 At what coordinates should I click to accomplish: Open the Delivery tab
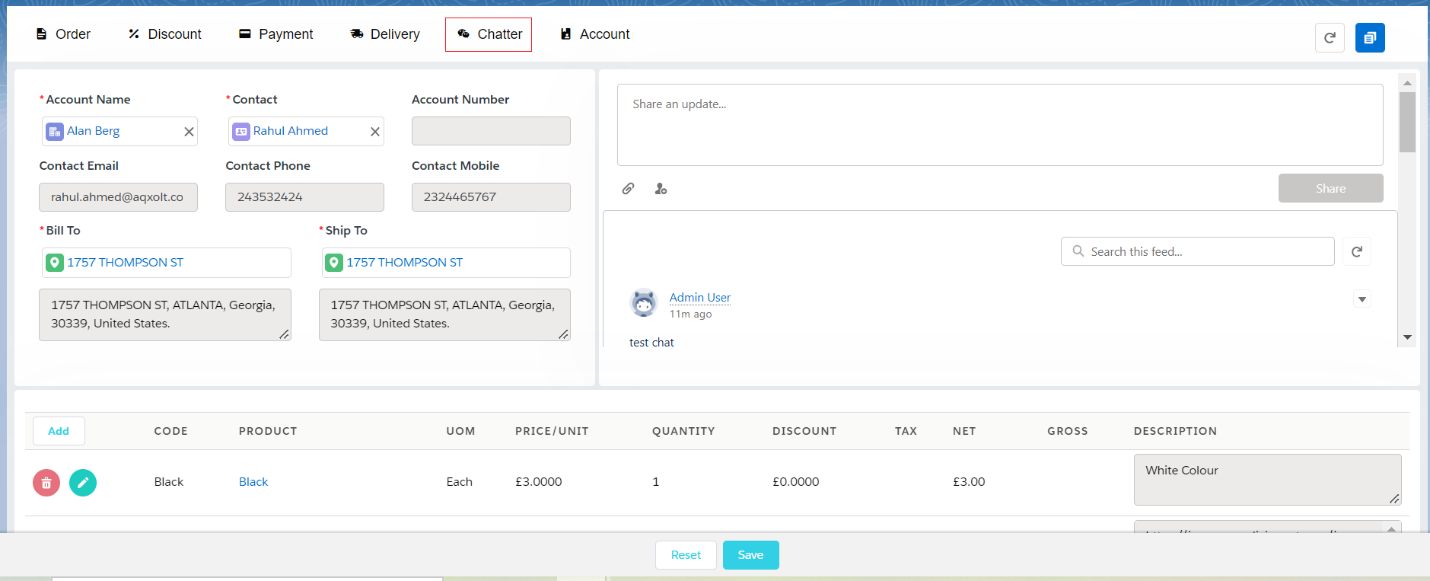point(385,34)
